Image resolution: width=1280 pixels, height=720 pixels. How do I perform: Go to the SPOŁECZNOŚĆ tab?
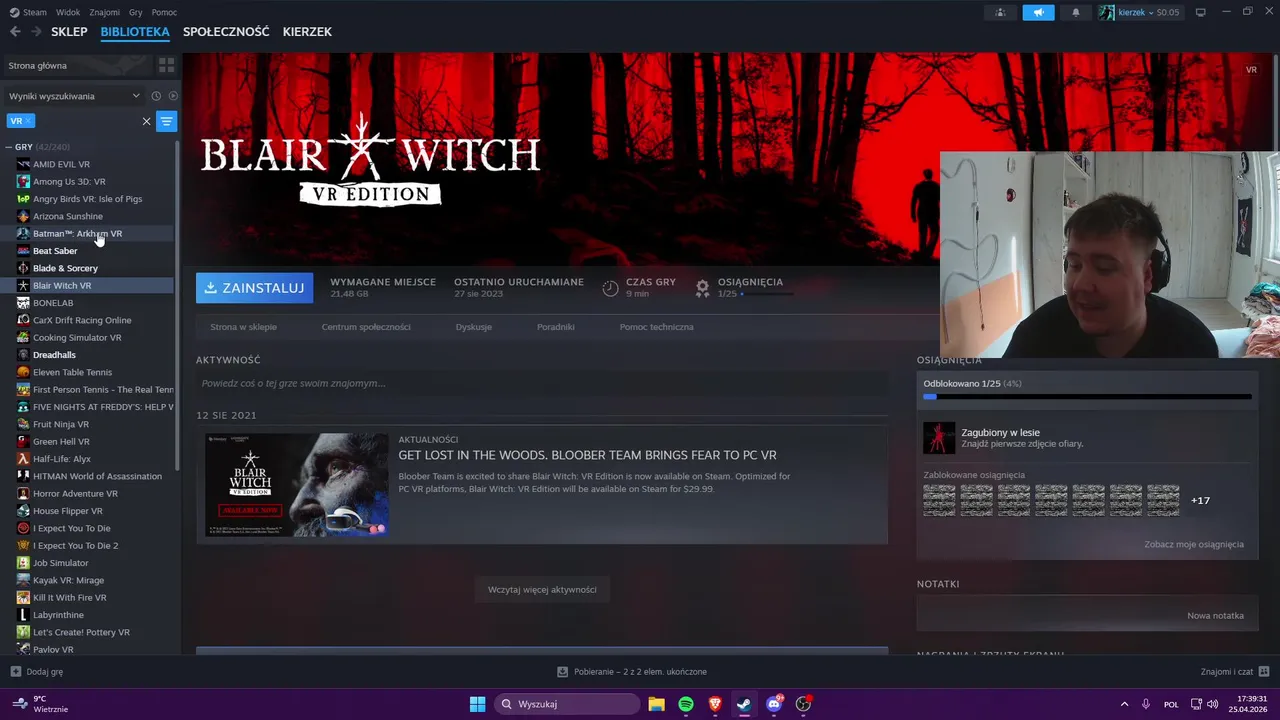(x=226, y=32)
